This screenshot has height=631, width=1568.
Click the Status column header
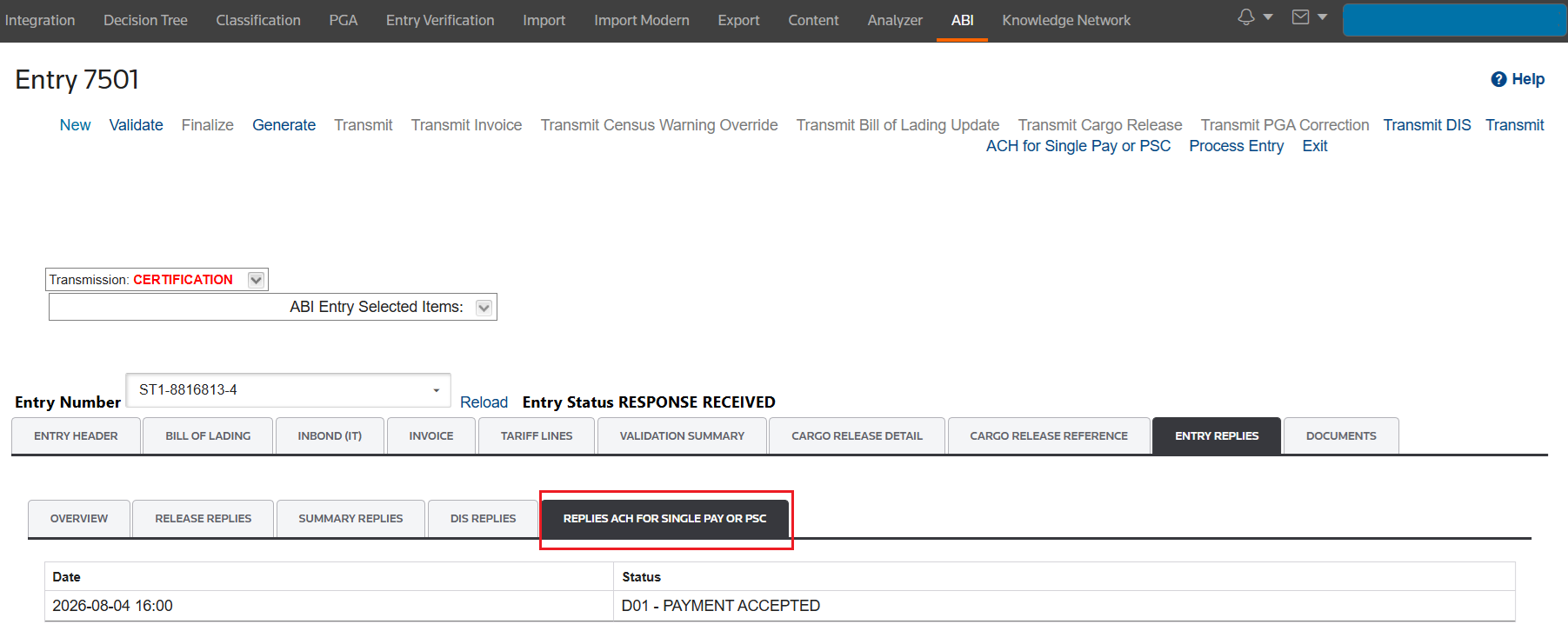[1064, 577]
